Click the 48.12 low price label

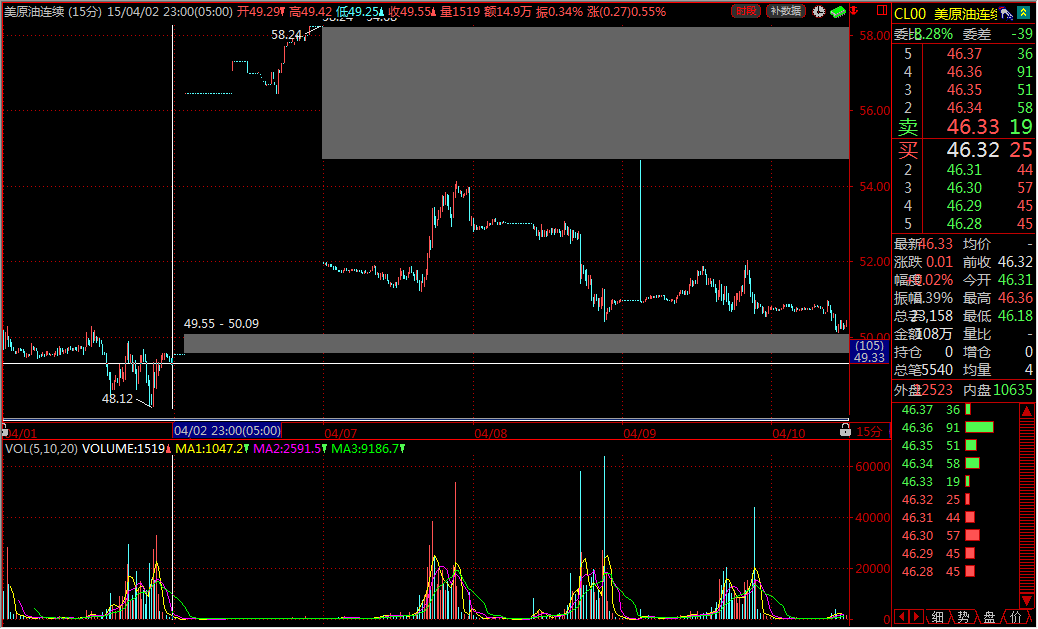tap(117, 399)
